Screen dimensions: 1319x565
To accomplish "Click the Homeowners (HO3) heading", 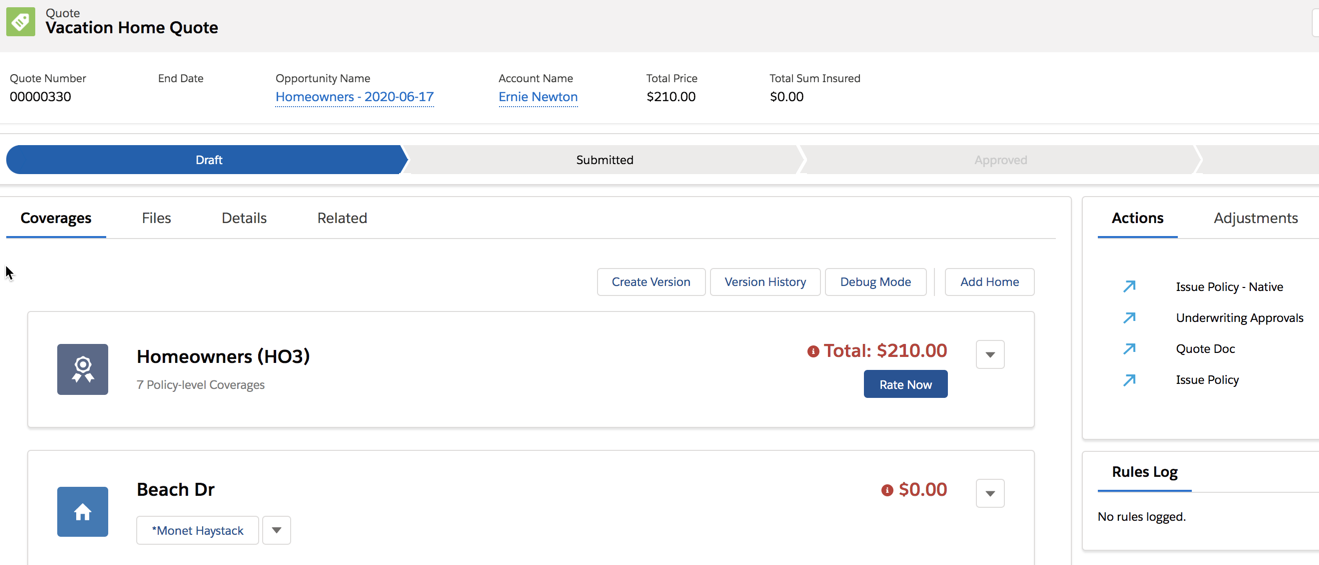I will click(x=223, y=357).
